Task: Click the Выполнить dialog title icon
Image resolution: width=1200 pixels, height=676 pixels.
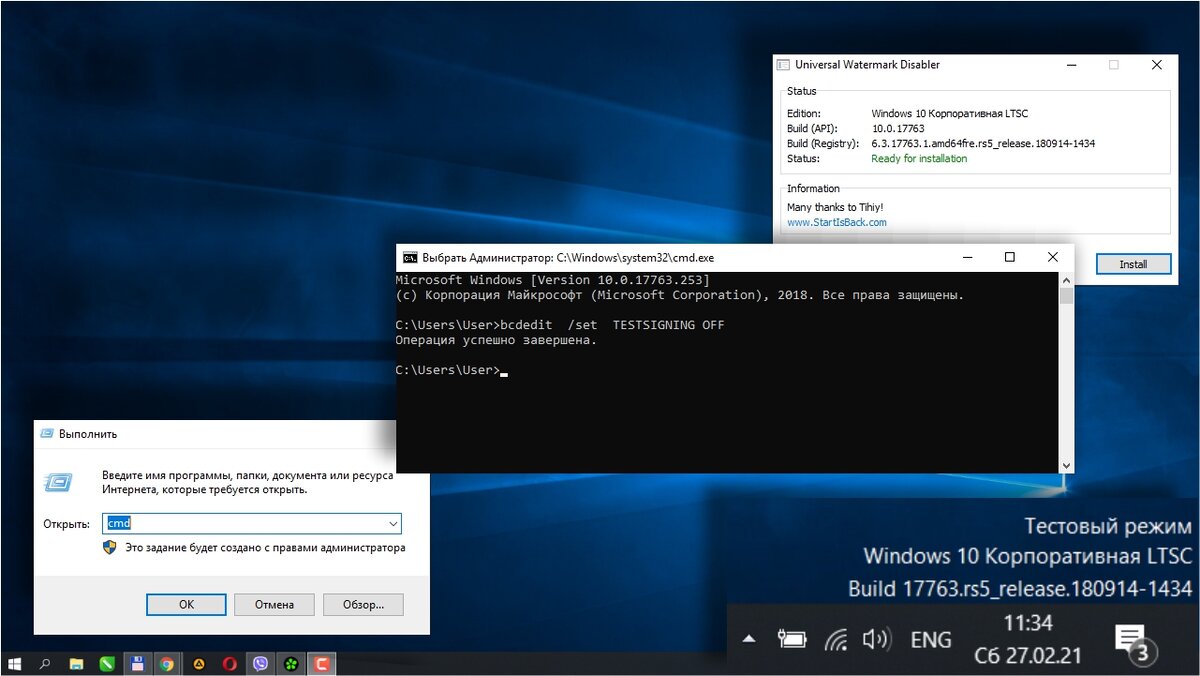Action: (x=47, y=434)
